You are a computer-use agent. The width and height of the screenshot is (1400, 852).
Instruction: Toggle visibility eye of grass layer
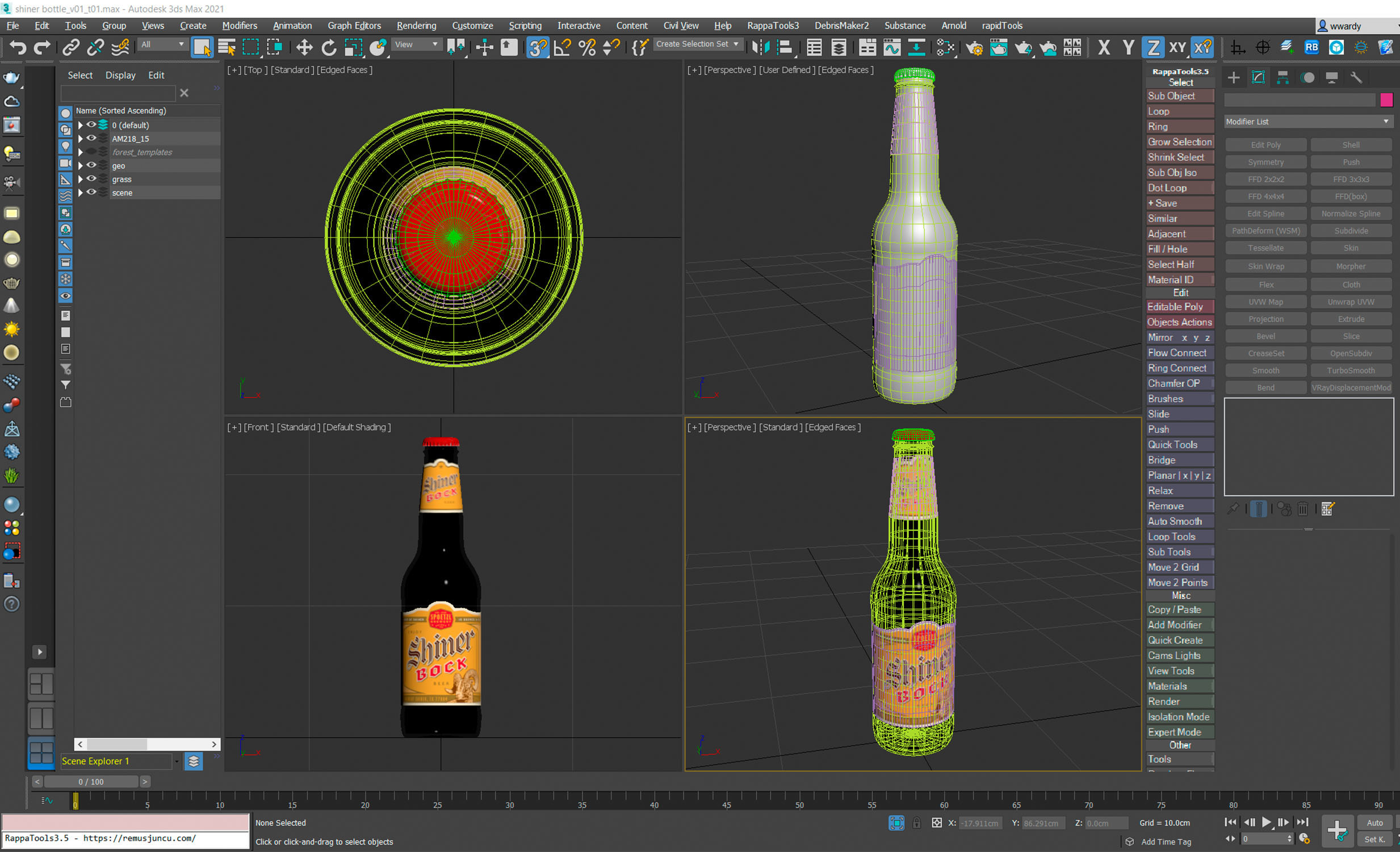[x=91, y=179]
